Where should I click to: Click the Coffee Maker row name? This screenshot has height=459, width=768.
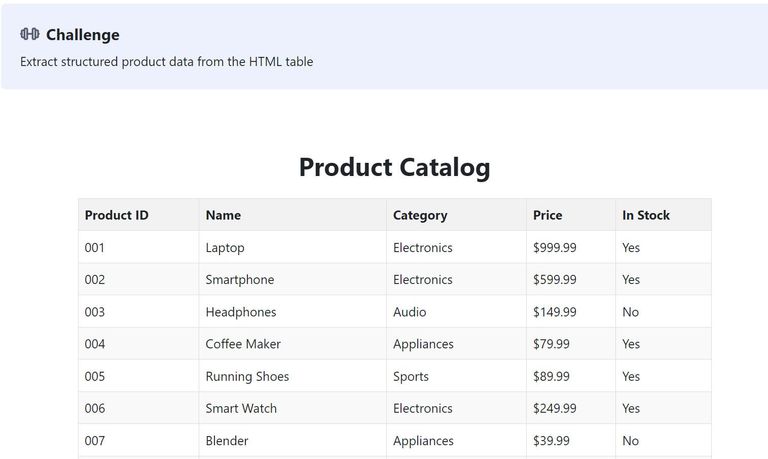pos(243,344)
